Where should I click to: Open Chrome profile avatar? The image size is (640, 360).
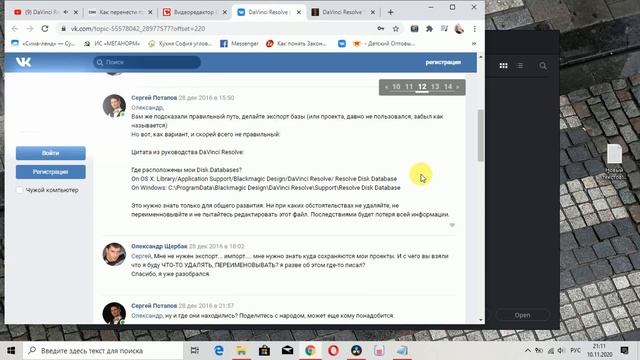(459, 29)
